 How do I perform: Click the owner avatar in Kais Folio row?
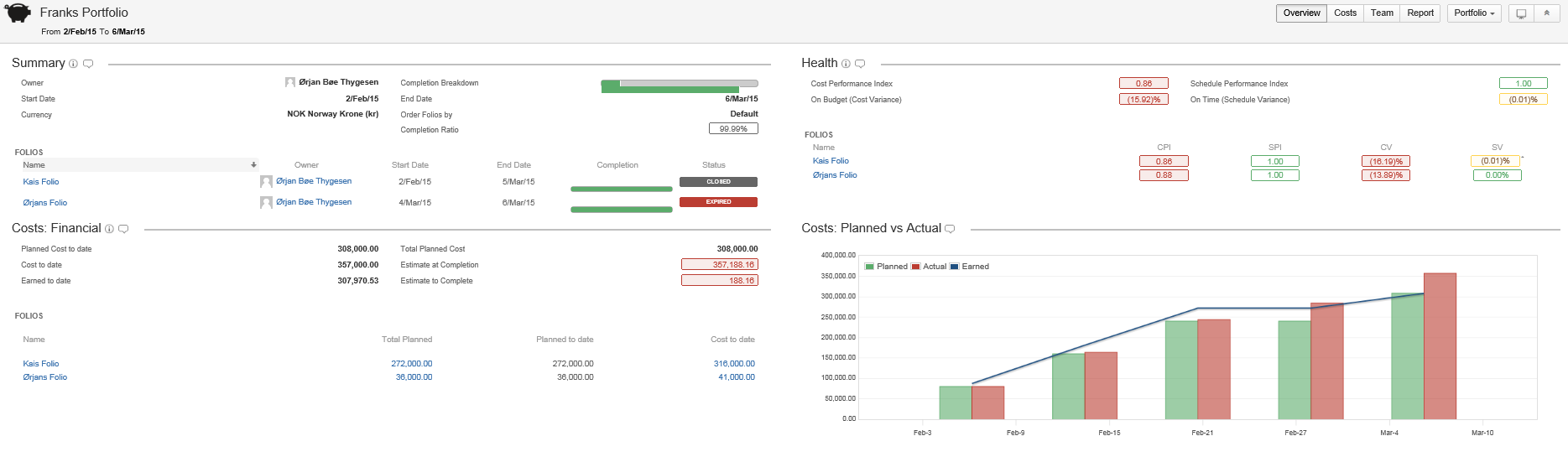266,181
